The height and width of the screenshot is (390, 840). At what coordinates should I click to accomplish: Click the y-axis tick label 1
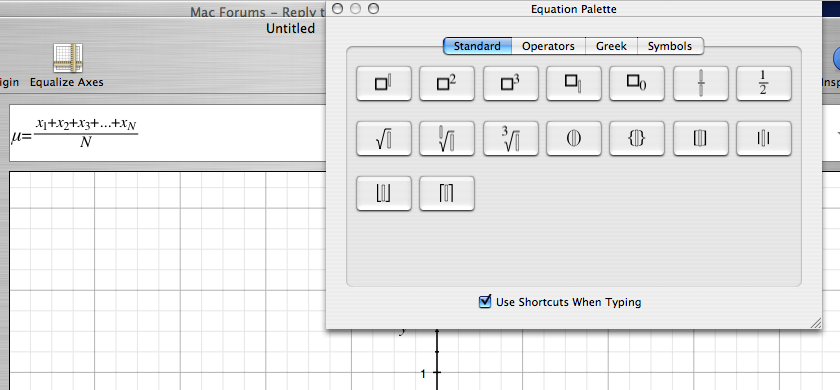[423, 373]
